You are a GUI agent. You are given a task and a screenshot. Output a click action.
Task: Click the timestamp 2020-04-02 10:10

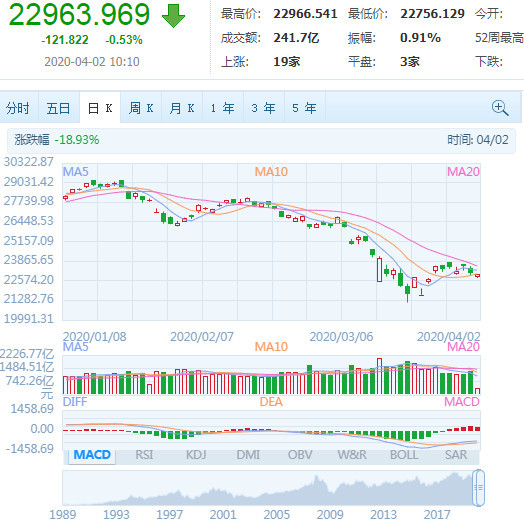point(92,62)
